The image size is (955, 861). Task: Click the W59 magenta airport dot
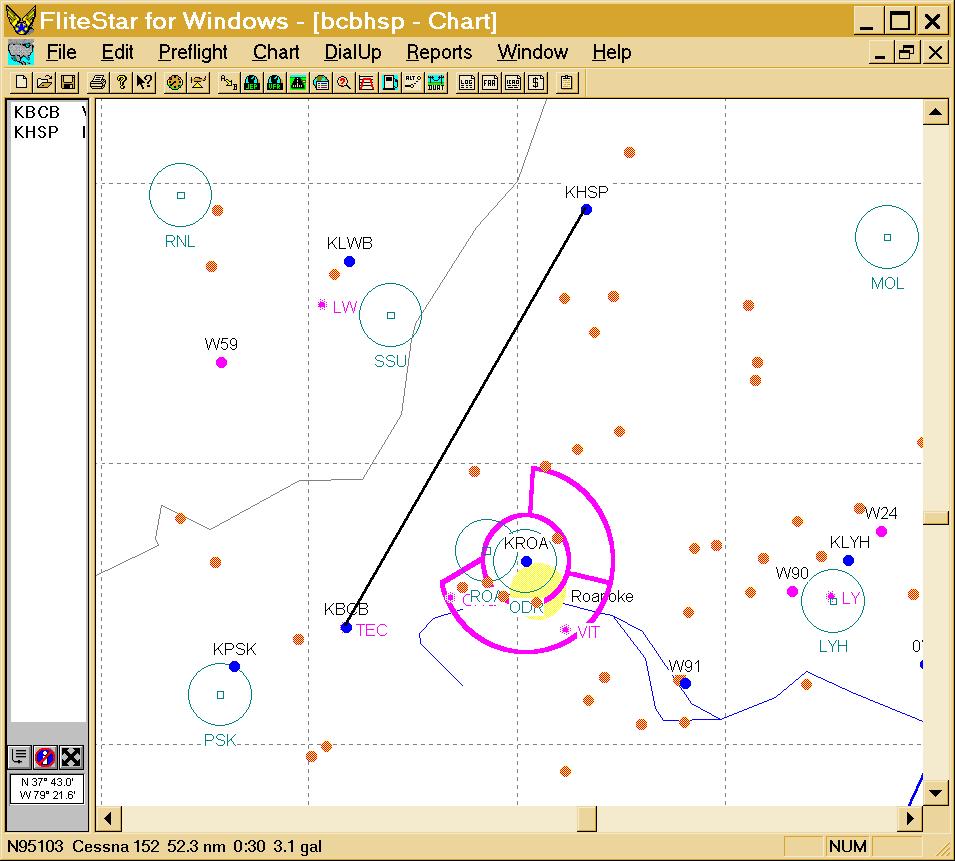click(221, 362)
